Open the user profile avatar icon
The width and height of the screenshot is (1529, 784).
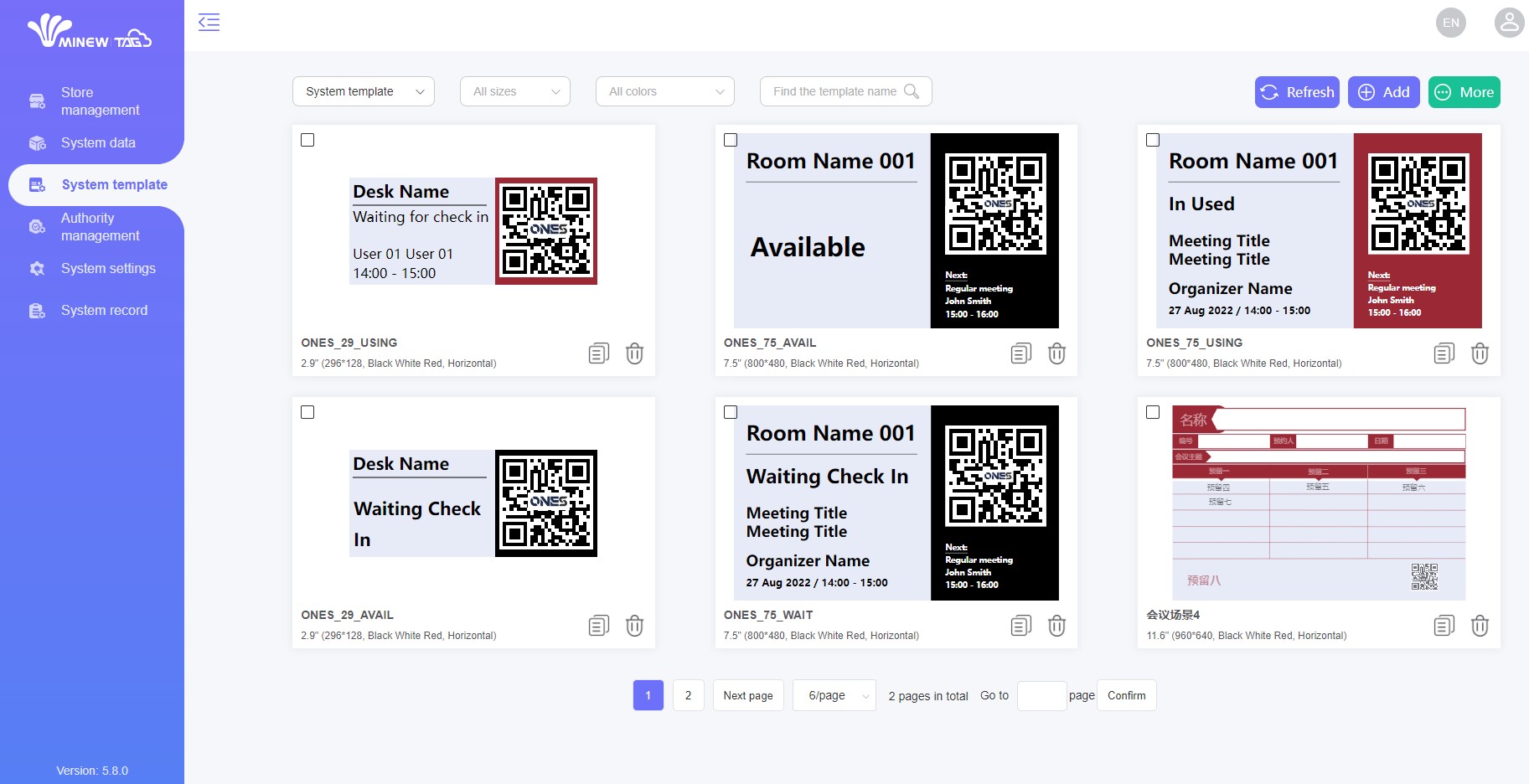click(1509, 23)
